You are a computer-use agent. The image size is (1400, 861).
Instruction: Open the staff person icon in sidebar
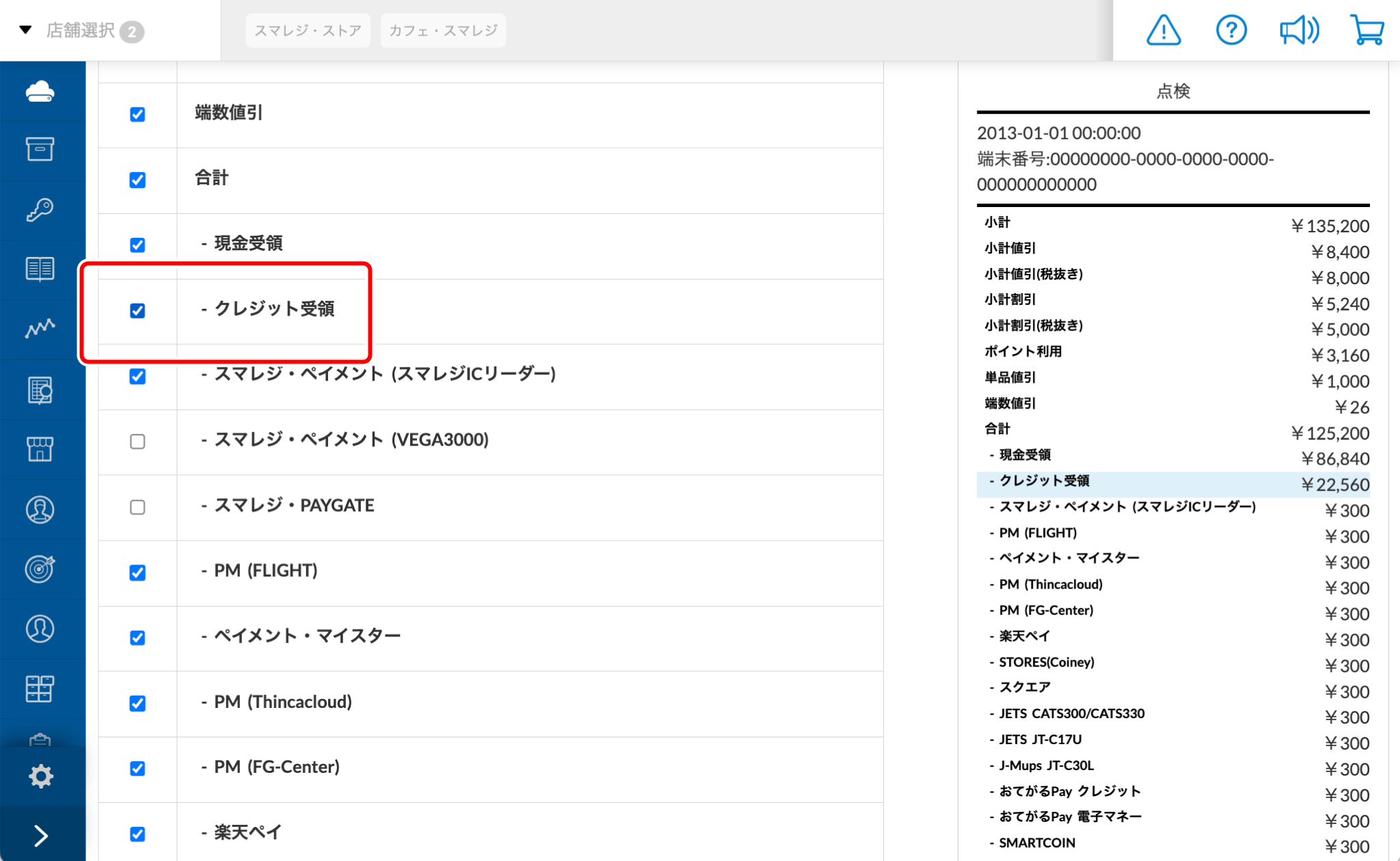click(x=40, y=509)
